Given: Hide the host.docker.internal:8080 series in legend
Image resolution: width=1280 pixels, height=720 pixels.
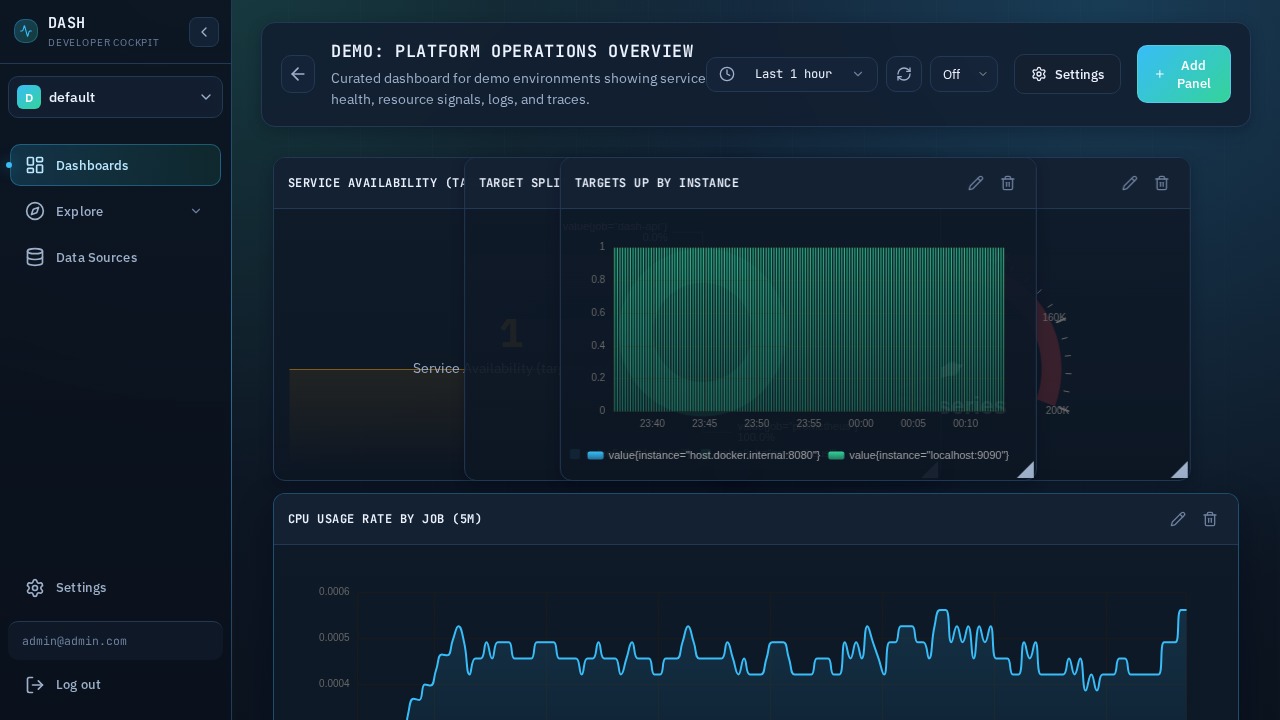Looking at the screenshot, I should click(703, 455).
